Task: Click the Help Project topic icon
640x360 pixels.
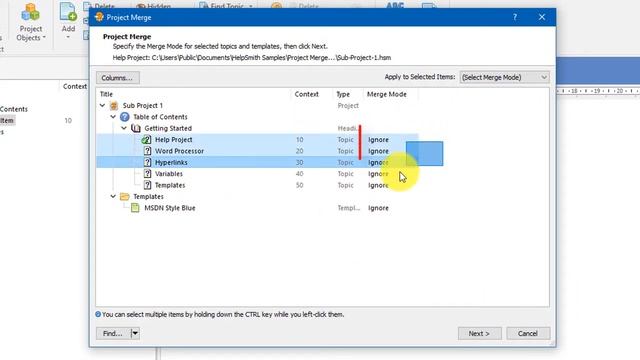Action: pyautogui.click(x=146, y=140)
